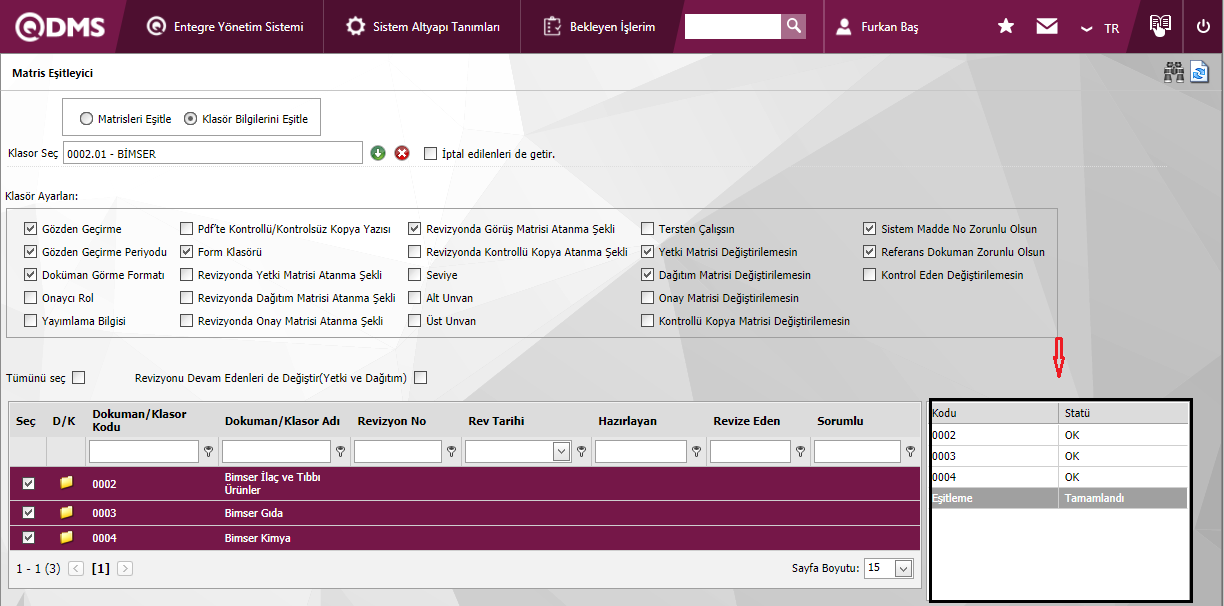Focus the top bar search field

point(732,26)
